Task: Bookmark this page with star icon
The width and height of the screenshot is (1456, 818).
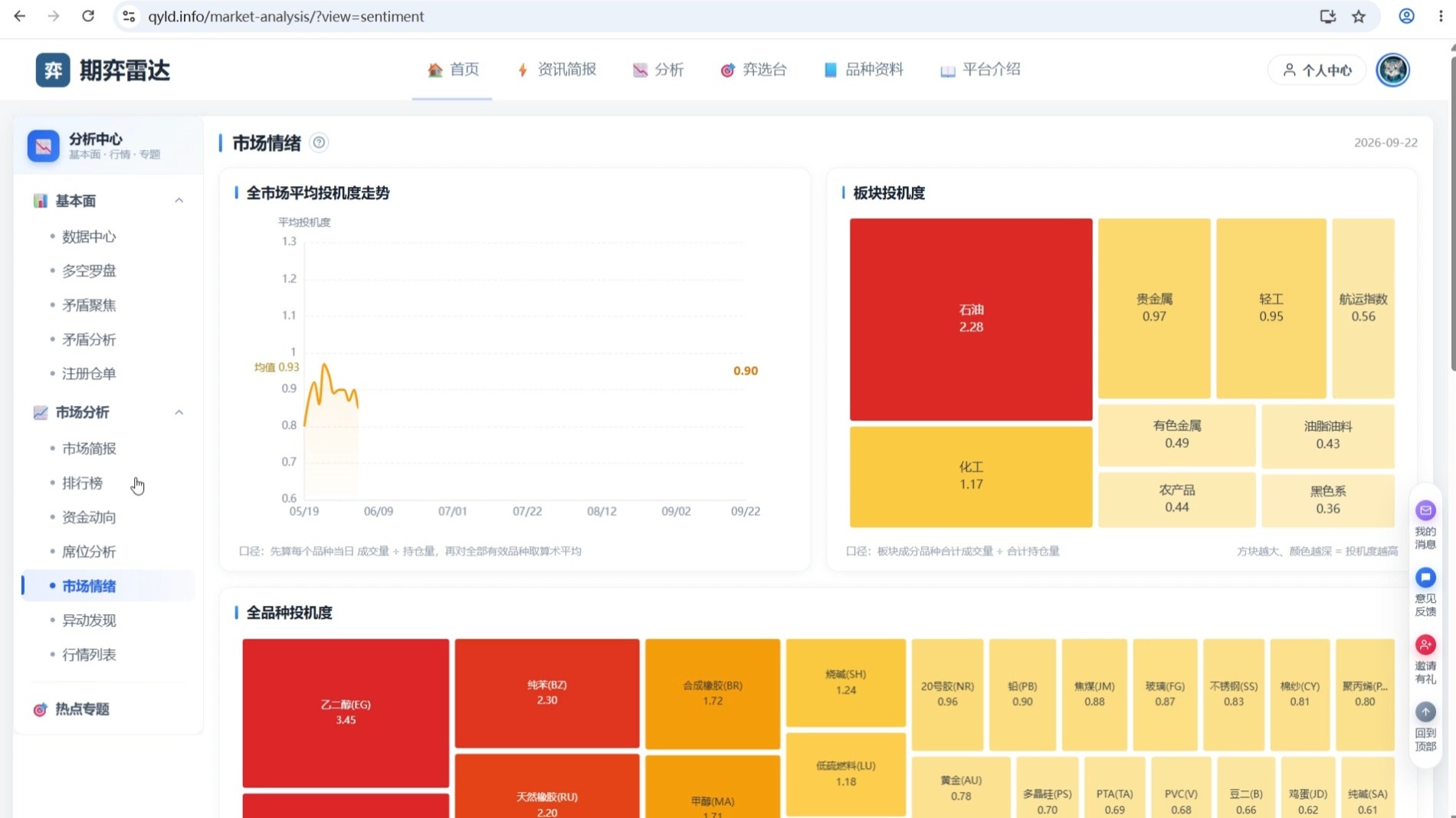Action: (x=1359, y=16)
